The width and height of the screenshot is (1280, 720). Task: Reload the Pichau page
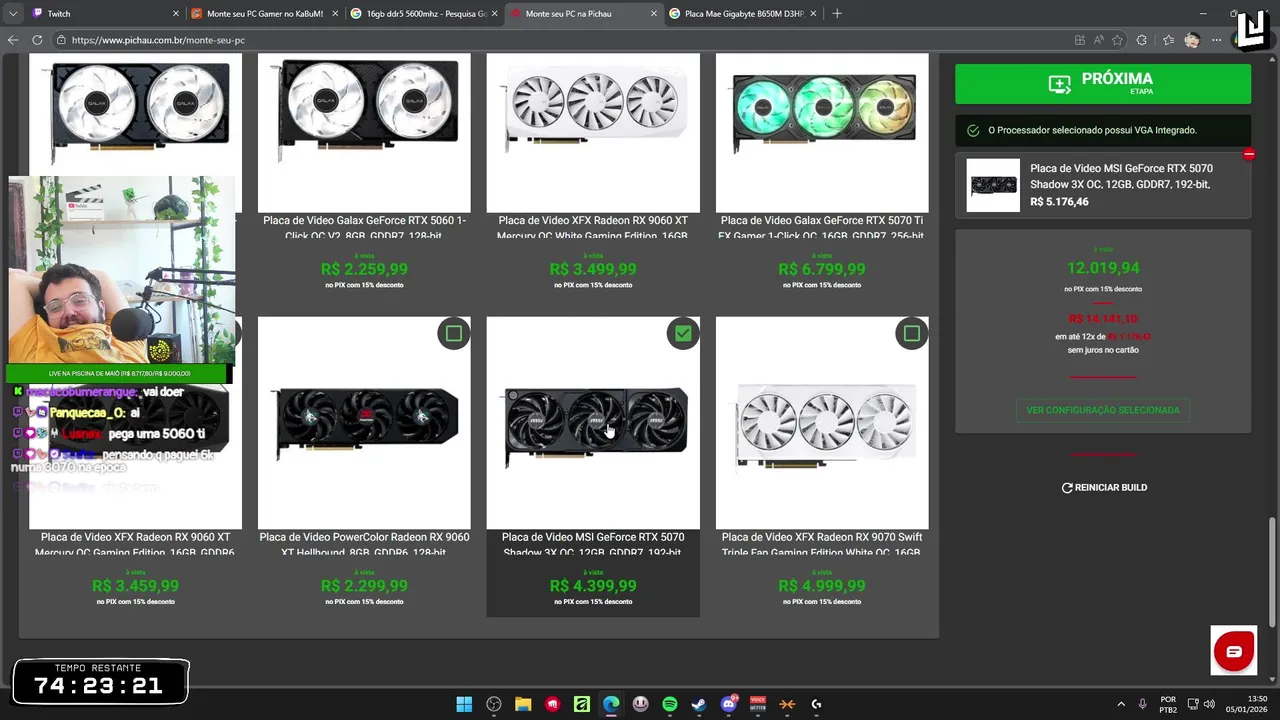37,40
